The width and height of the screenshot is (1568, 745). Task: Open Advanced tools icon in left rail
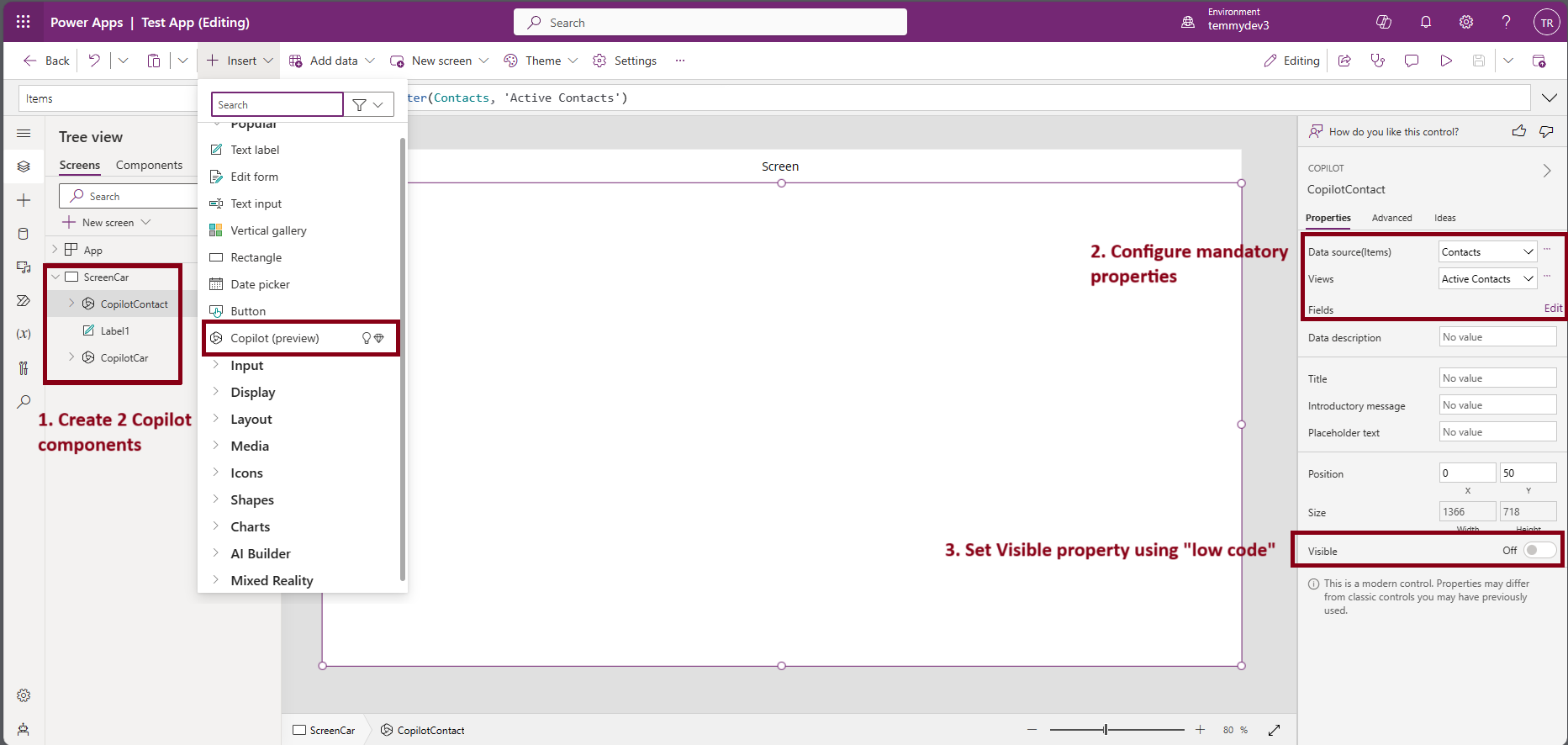(x=24, y=367)
